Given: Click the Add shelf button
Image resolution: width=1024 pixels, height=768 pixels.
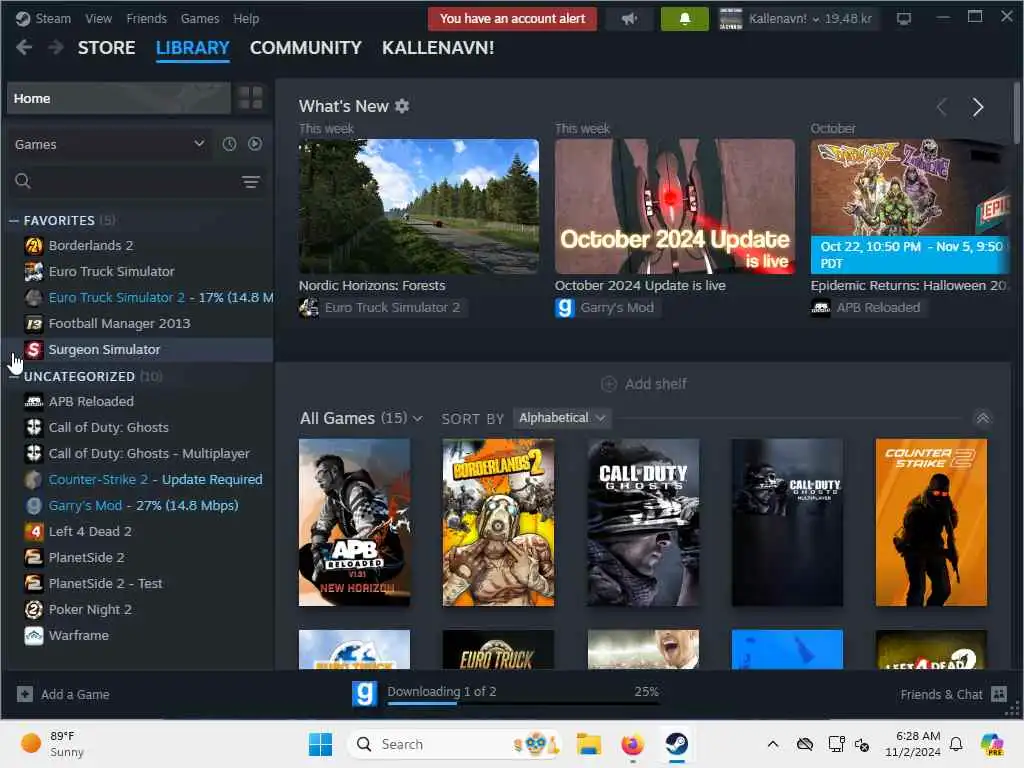Looking at the screenshot, I should [644, 384].
